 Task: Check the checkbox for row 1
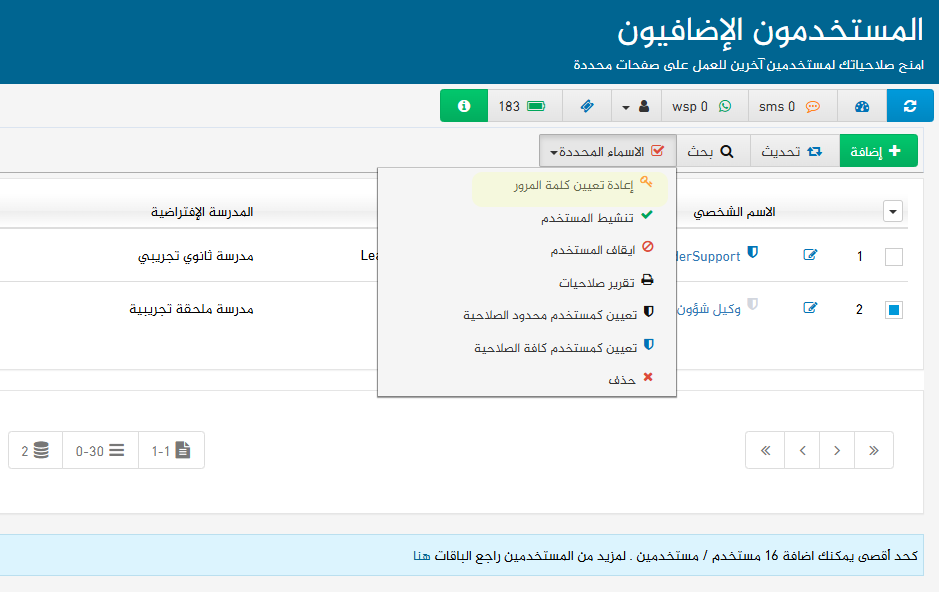tap(893, 257)
